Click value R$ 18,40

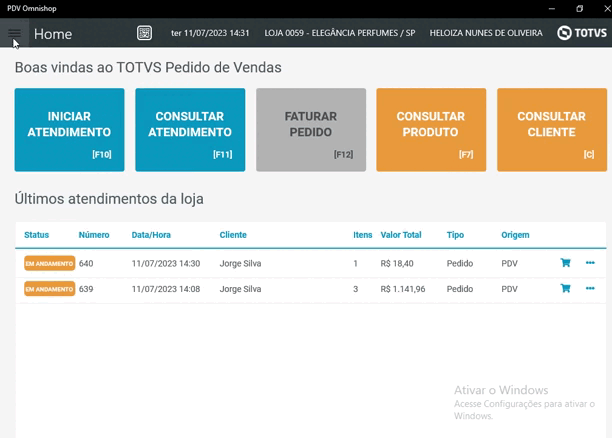(397, 264)
